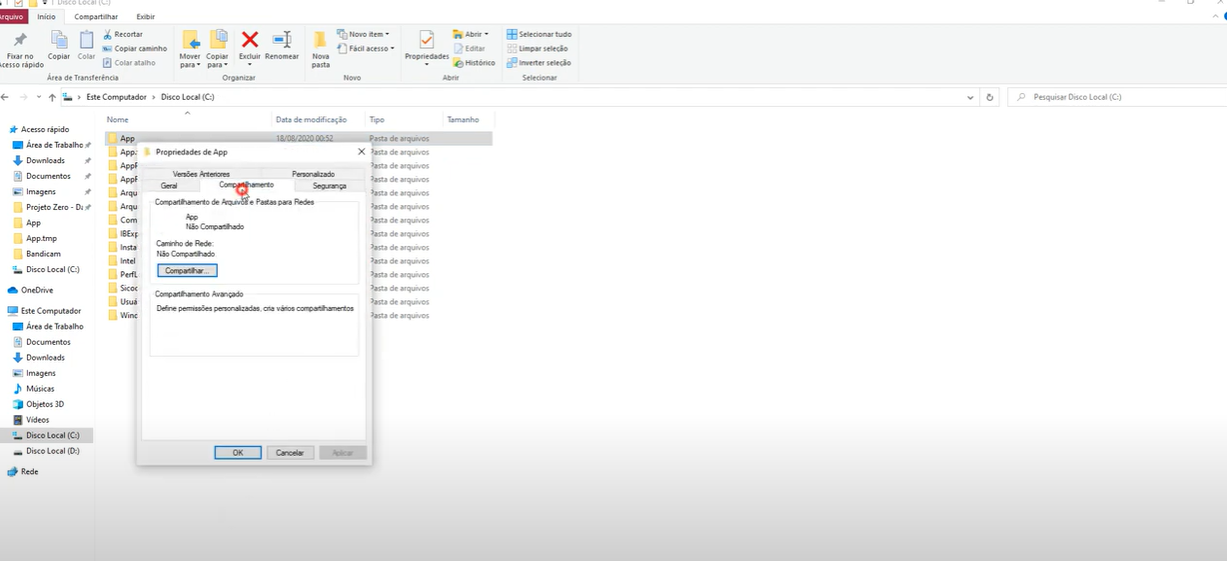Click the Renomear icon in ribbon

click(x=282, y=41)
